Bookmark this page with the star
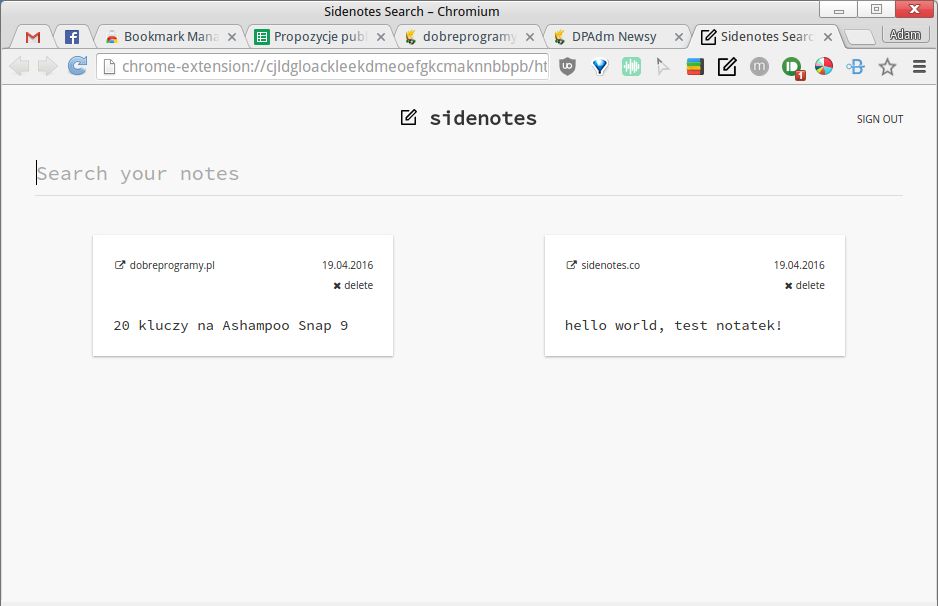The width and height of the screenshot is (938, 606). 887,66
